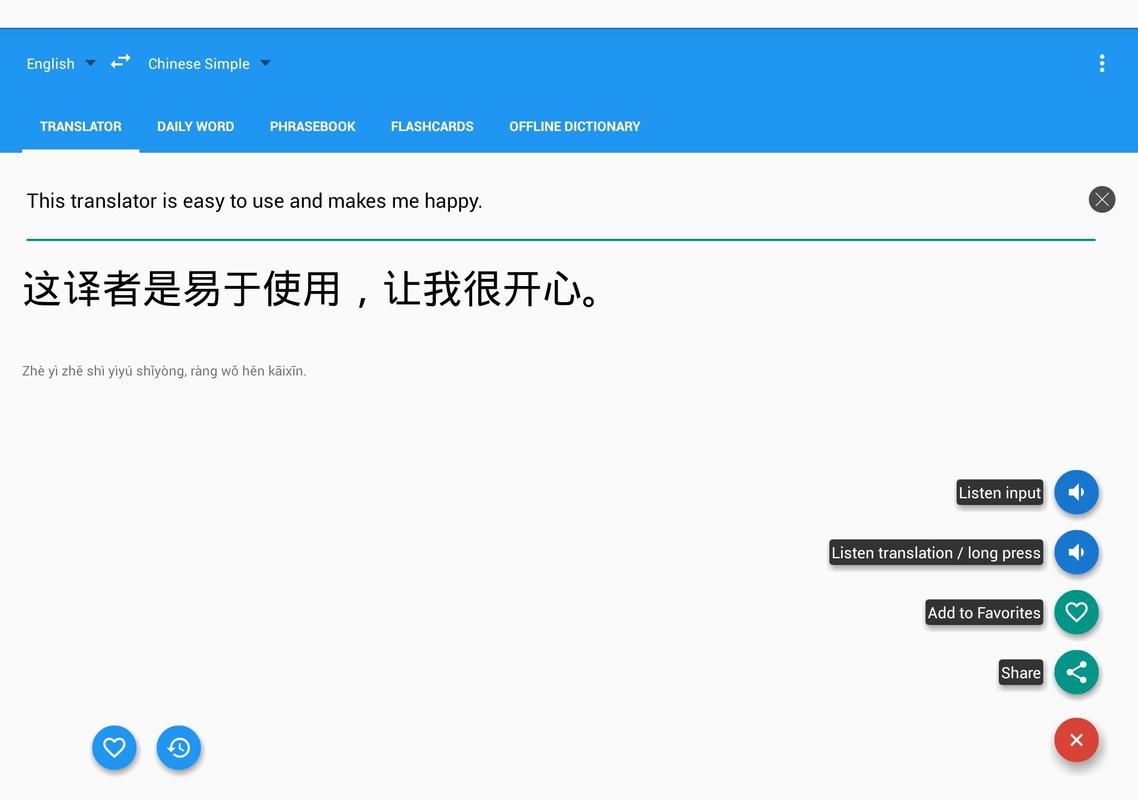Open favorites via bottom blue heart button
Viewport: 1138px width, 800px height.
coord(114,747)
